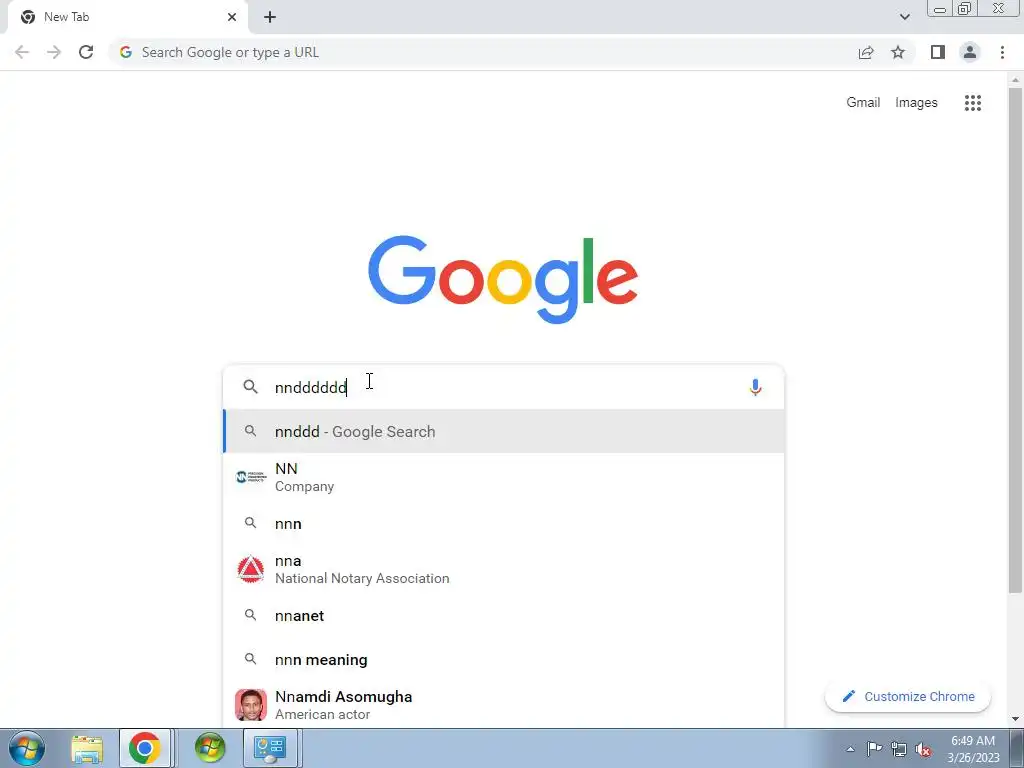The width and height of the screenshot is (1024, 768).
Task: Click the NN company logo
Action: pyautogui.click(x=251, y=477)
